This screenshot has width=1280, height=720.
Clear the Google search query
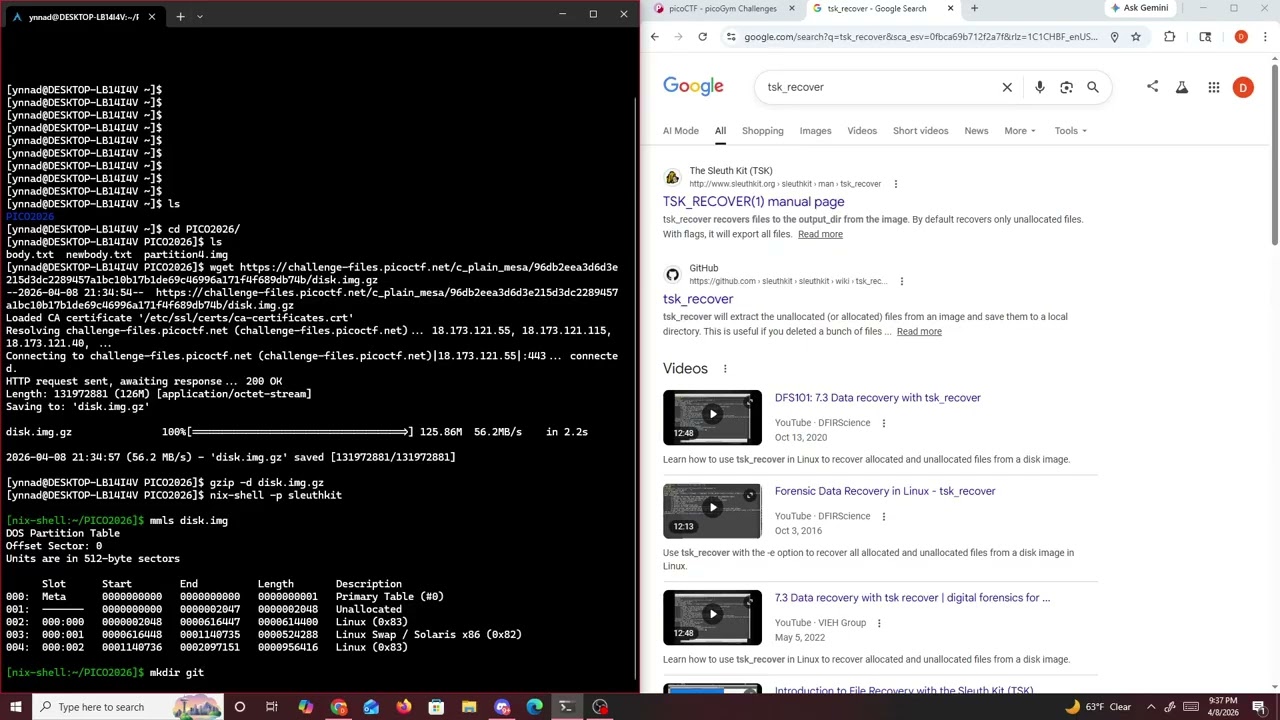point(1007,87)
